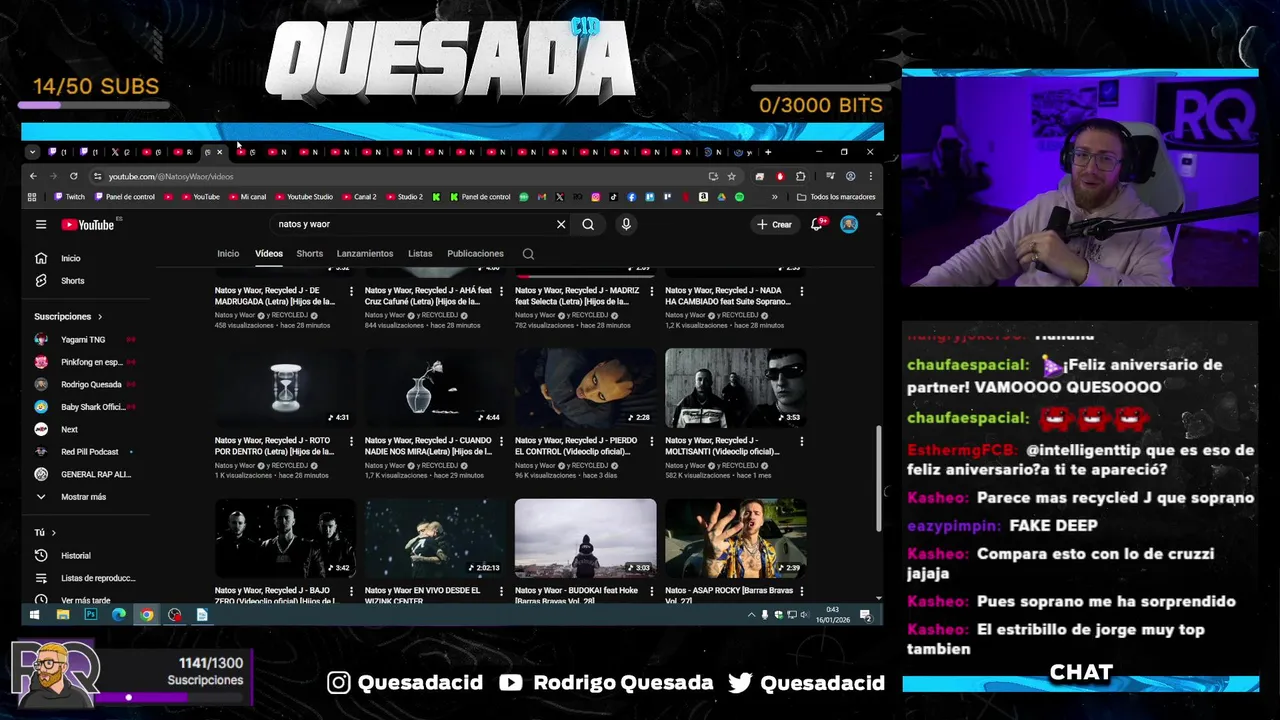The image size is (1280, 720).
Task: Open File Explorer from the taskbar
Action: point(62,615)
